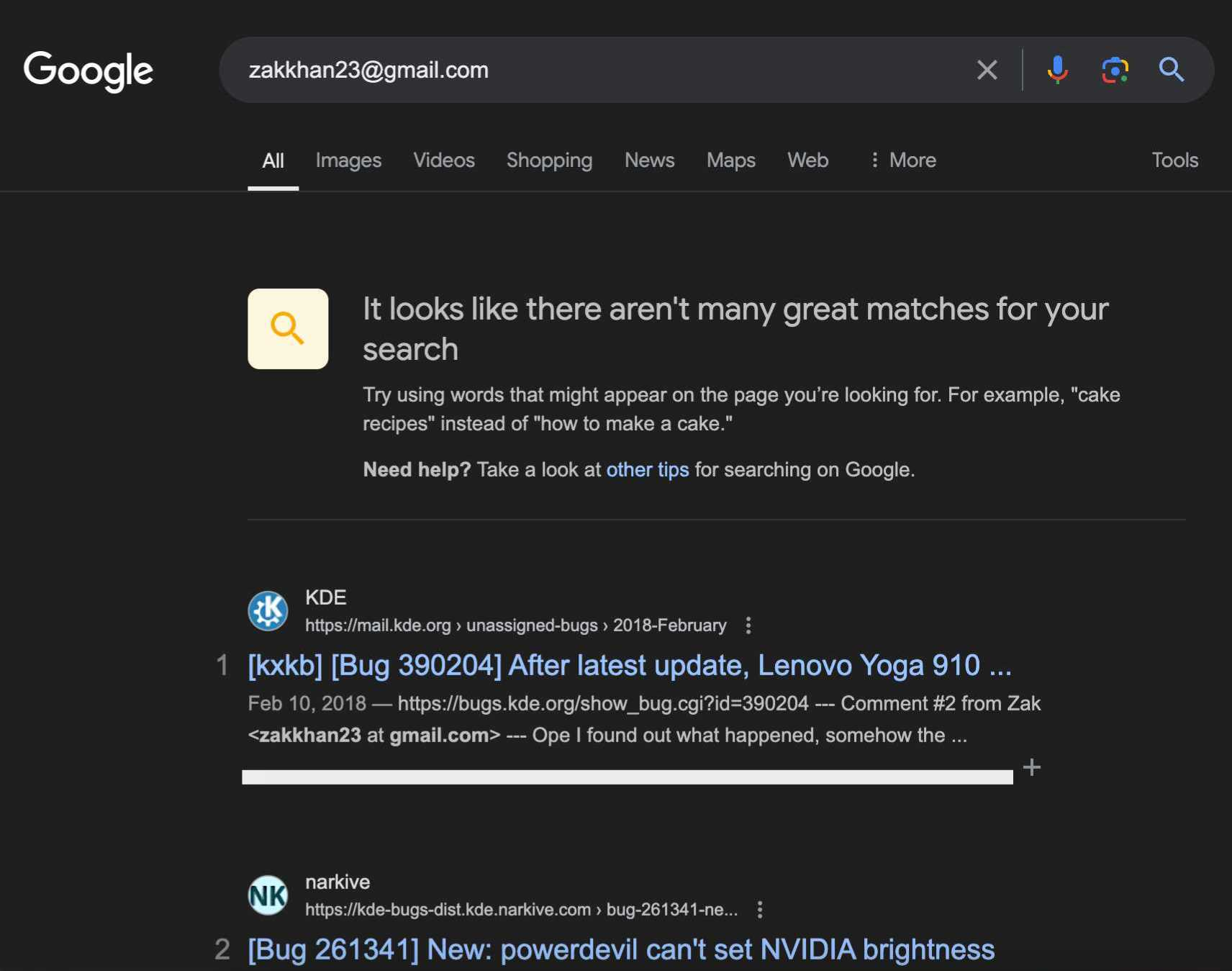
Task: Start voice search with microphone icon
Action: [x=1057, y=70]
